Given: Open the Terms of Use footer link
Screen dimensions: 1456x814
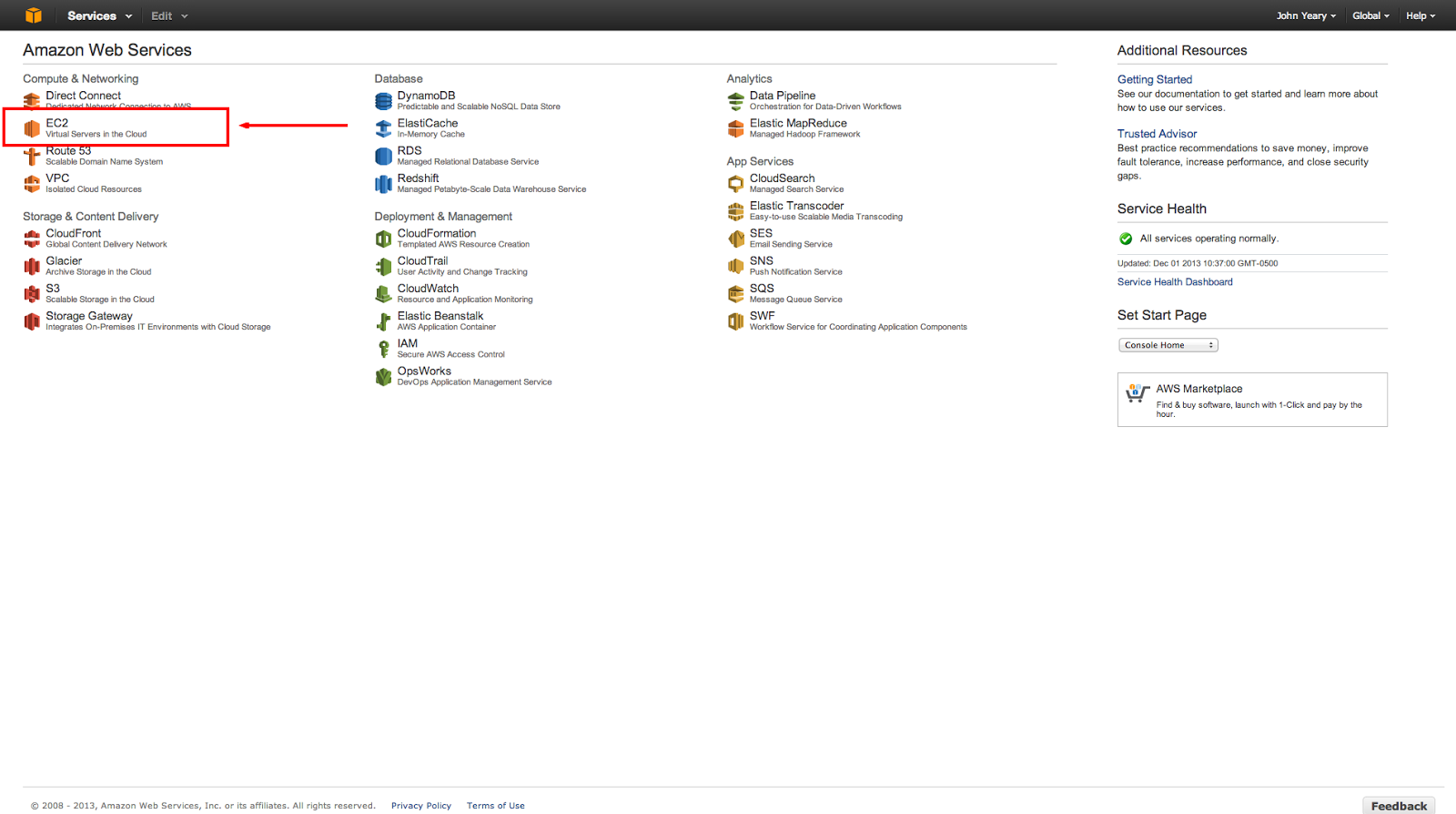Looking at the screenshot, I should click(x=496, y=806).
